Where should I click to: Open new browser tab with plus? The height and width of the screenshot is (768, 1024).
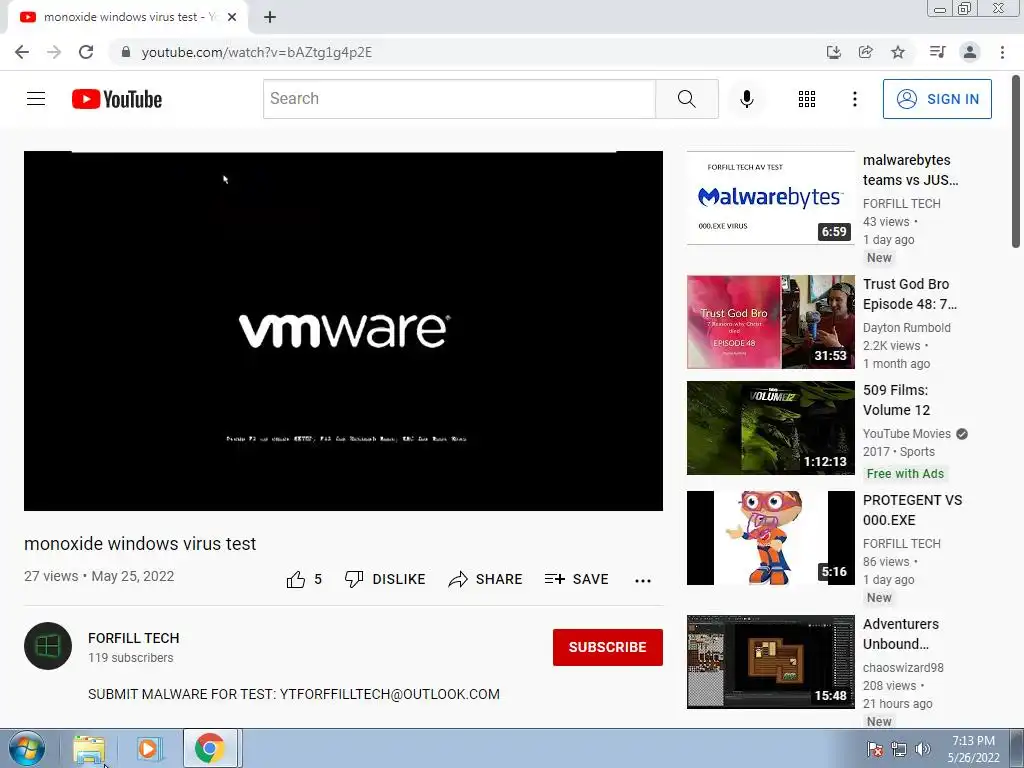point(270,18)
